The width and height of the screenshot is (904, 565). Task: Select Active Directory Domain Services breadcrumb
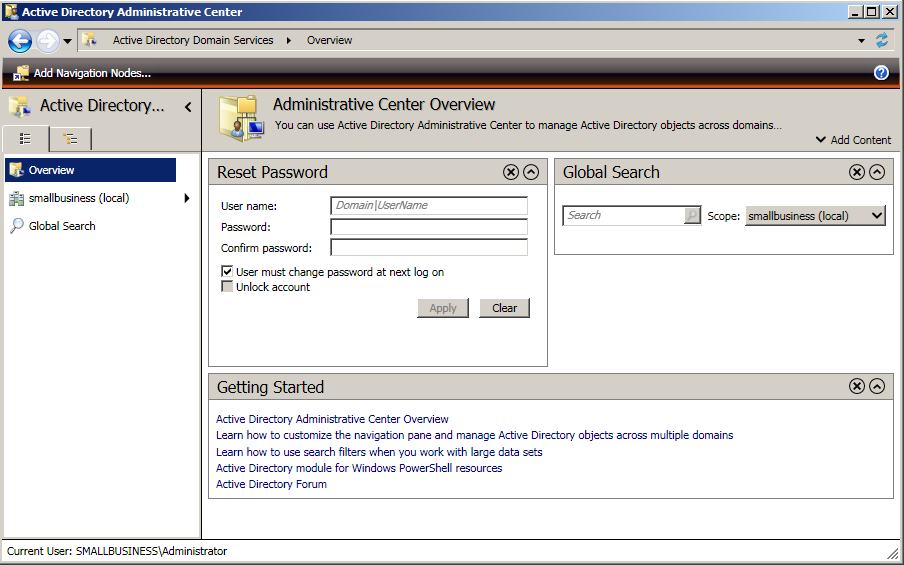coord(193,40)
